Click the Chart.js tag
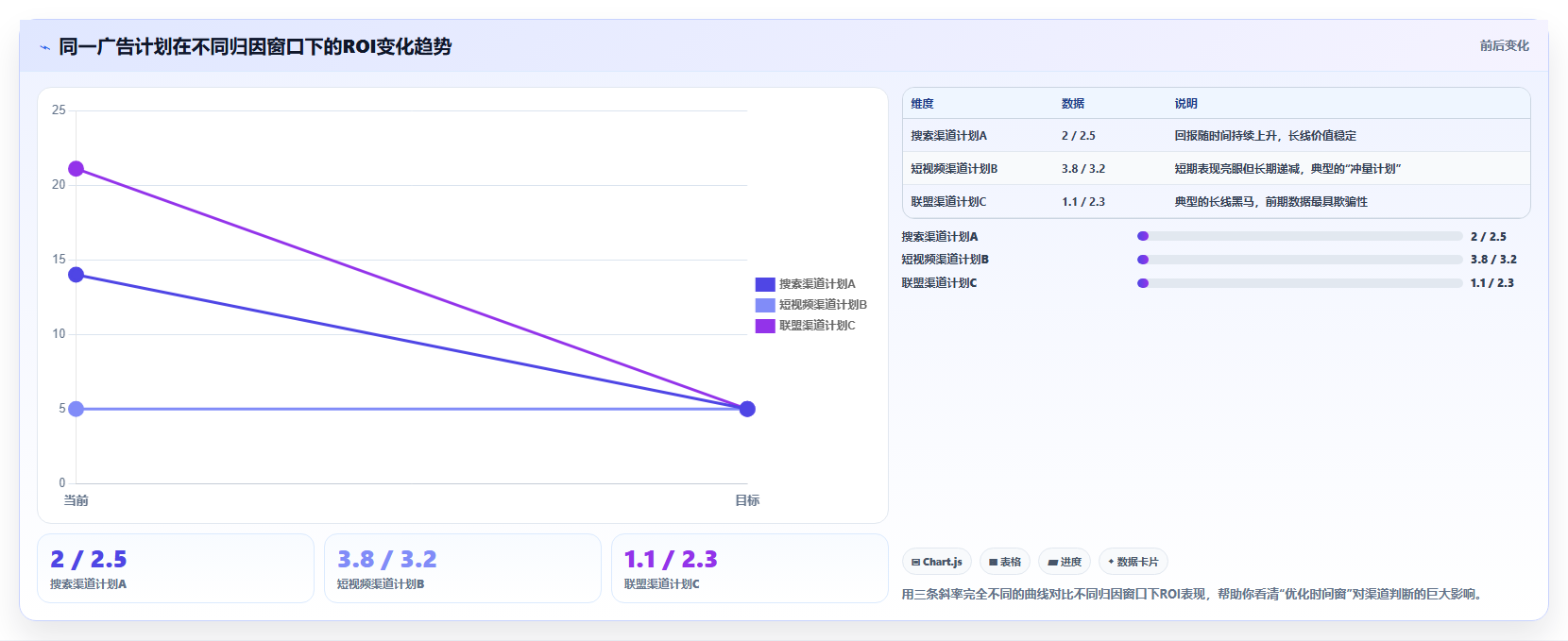The height and width of the screenshot is (641, 1568). [x=937, y=562]
